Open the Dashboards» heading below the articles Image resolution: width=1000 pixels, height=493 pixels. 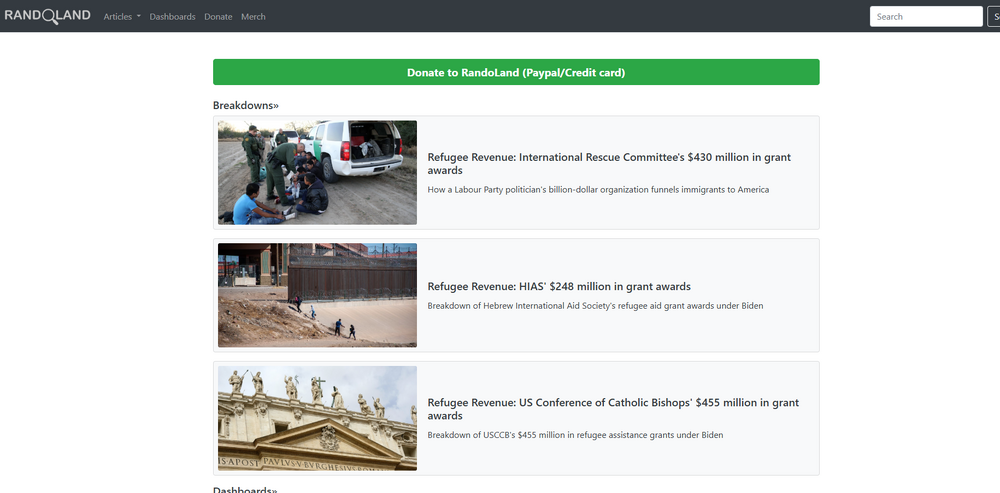click(x=245, y=490)
